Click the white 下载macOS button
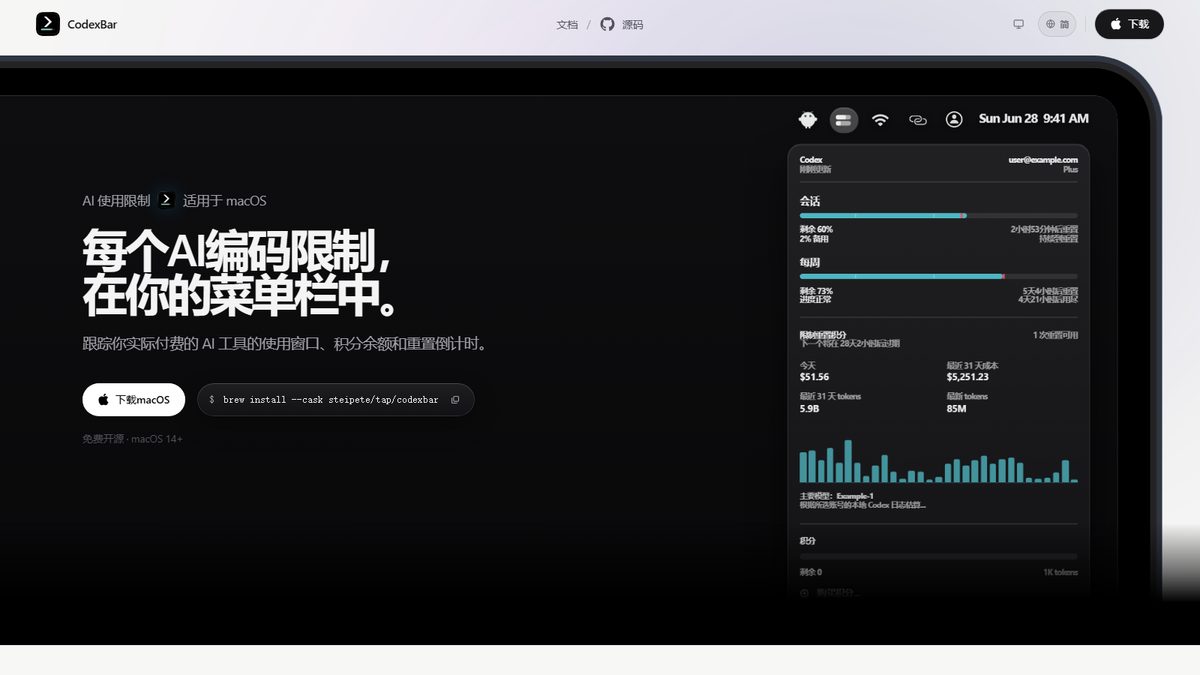1200x675 pixels. point(133,399)
